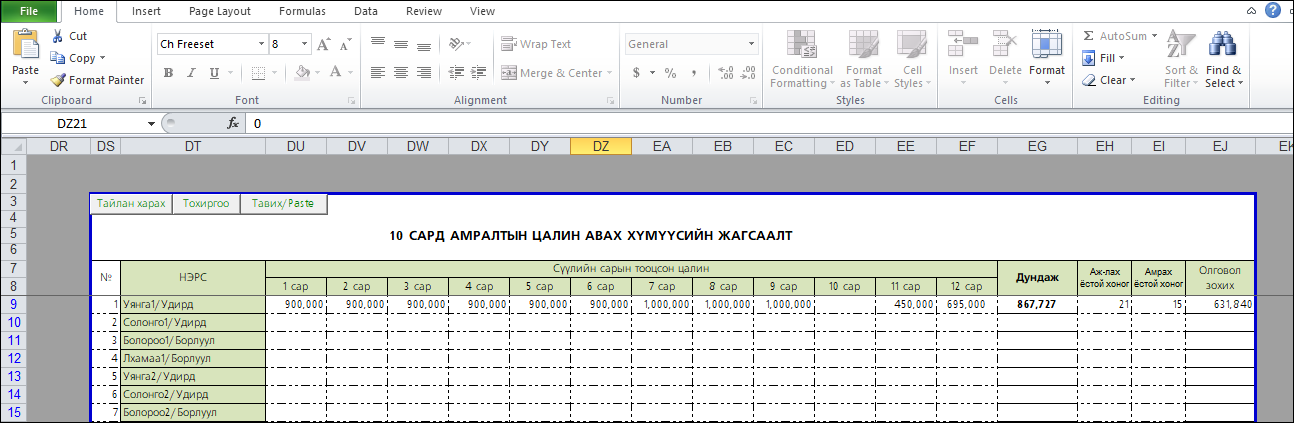This screenshot has width=1294, height=423.
Task: Open Find & Select binoculars
Action: click(x=1223, y=61)
